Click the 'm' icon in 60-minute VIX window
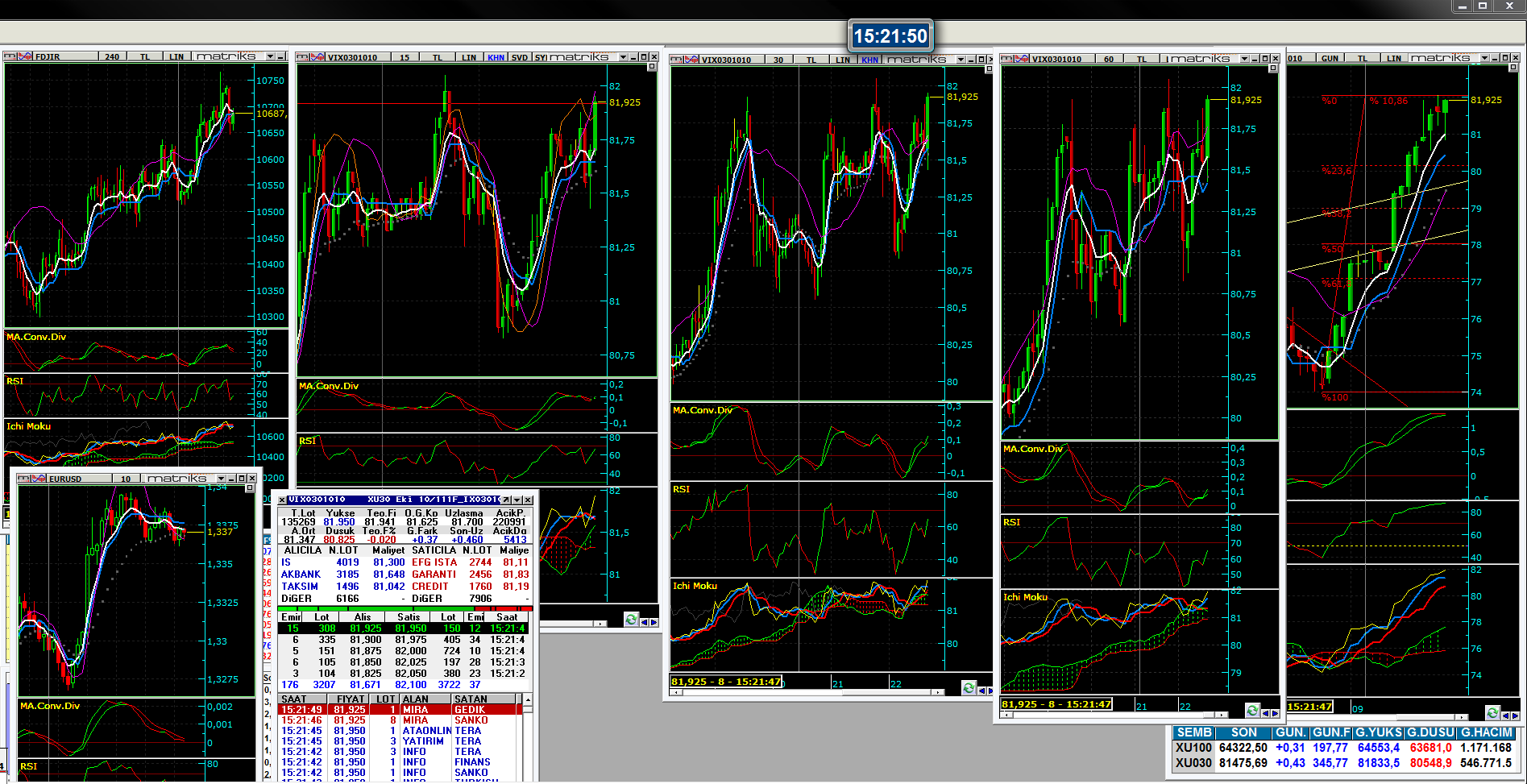 1006,59
